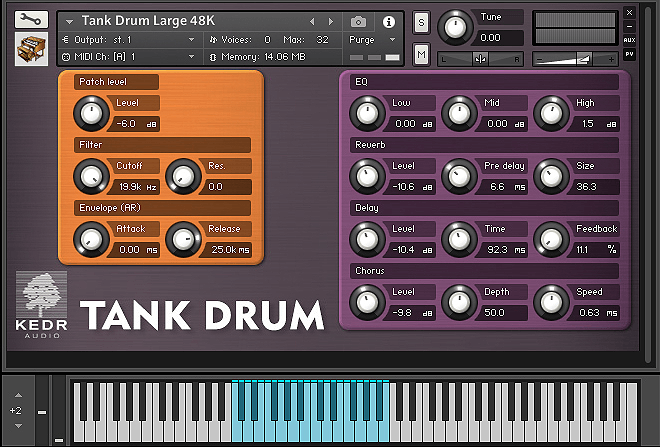Click the Release value 25.0k ms
The height and width of the screenshot is (447, 660).
(x=227, y=250)
